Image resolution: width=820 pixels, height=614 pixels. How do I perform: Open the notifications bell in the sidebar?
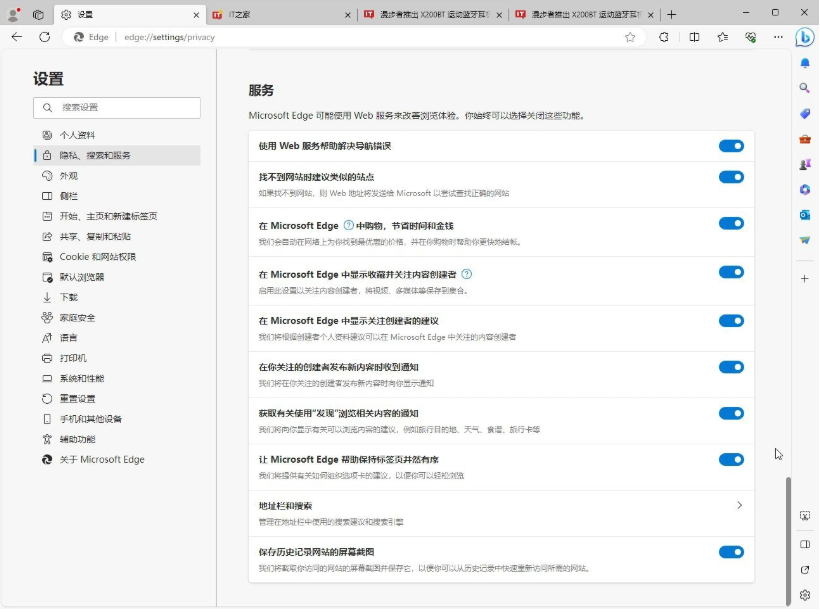pyautogui.click(x=805, y=63)
